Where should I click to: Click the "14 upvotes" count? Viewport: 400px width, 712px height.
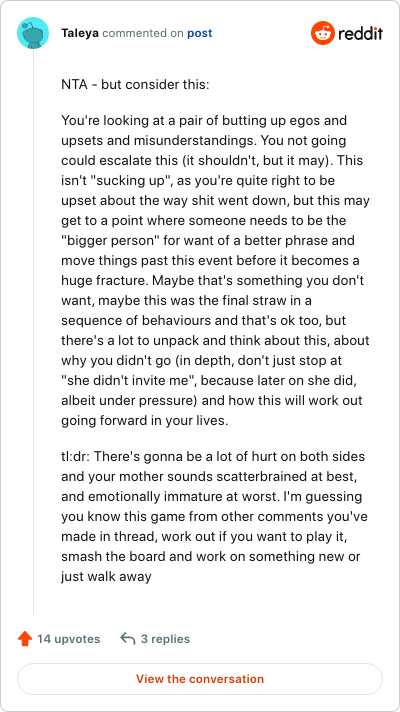(x=69, y=639)
